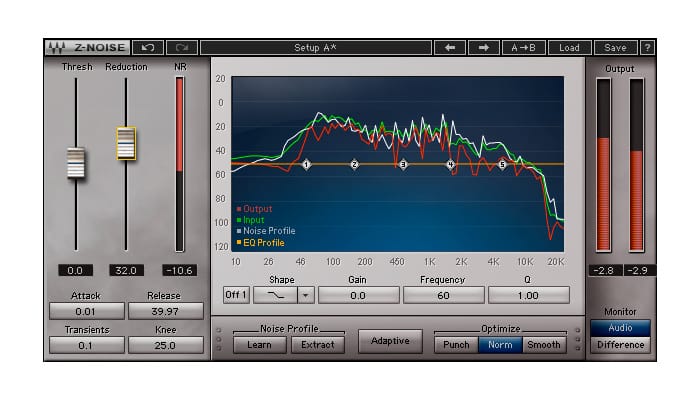
Task: Select Smooth optimize mode
Action: click(x=544, y=345)
